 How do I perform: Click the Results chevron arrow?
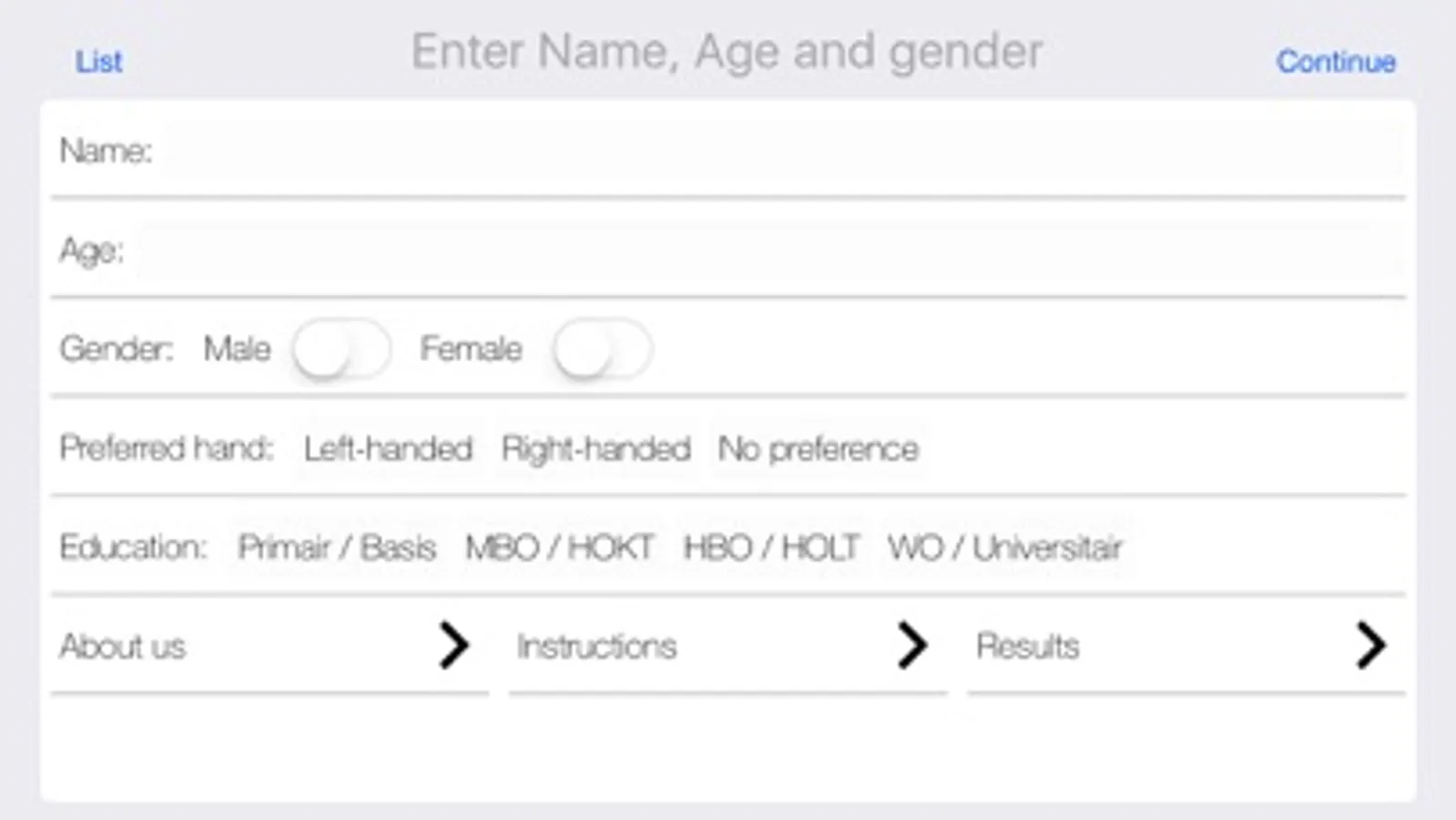[1369, 646]
